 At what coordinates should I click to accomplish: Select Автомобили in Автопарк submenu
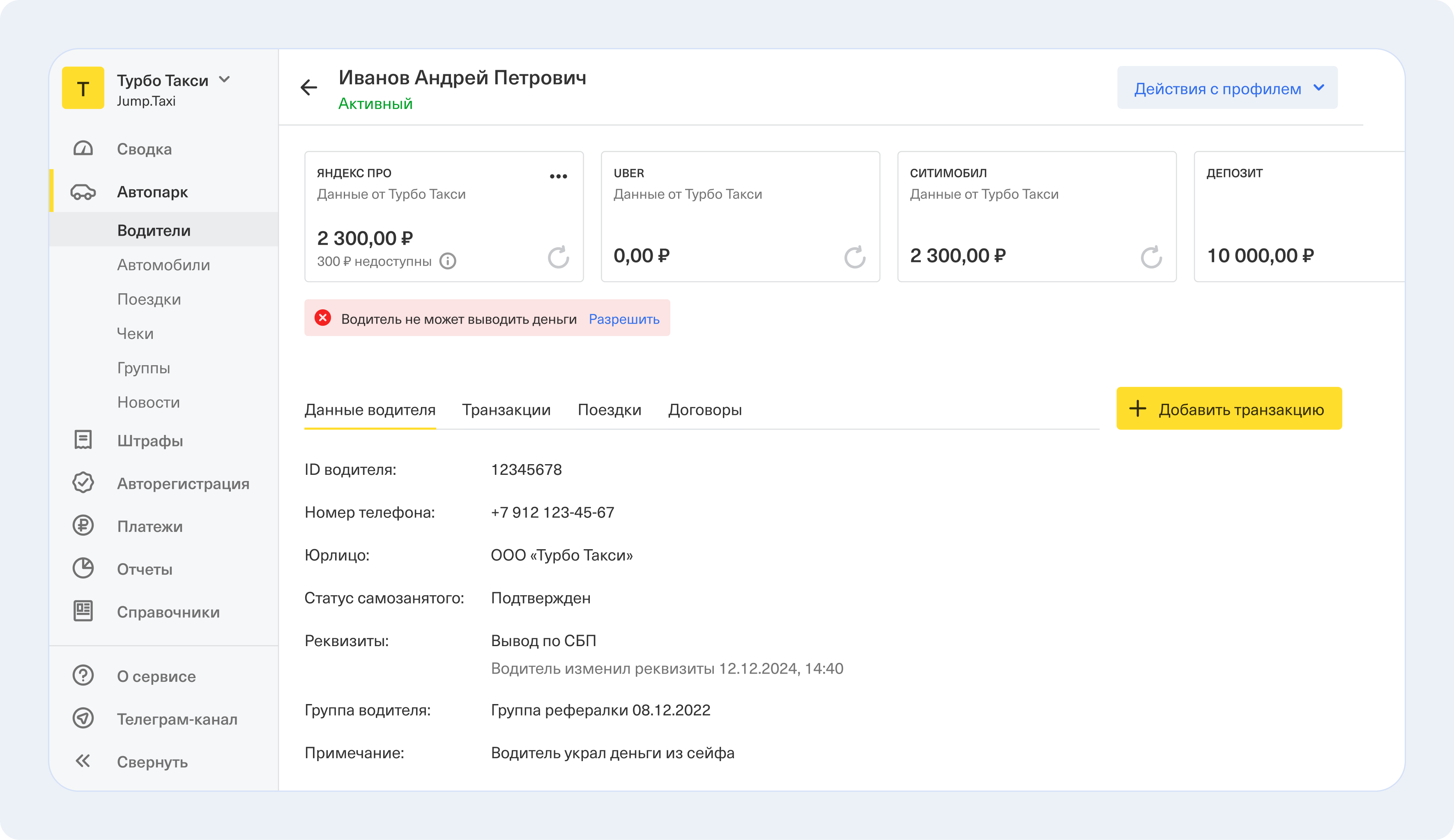point(163,265)
